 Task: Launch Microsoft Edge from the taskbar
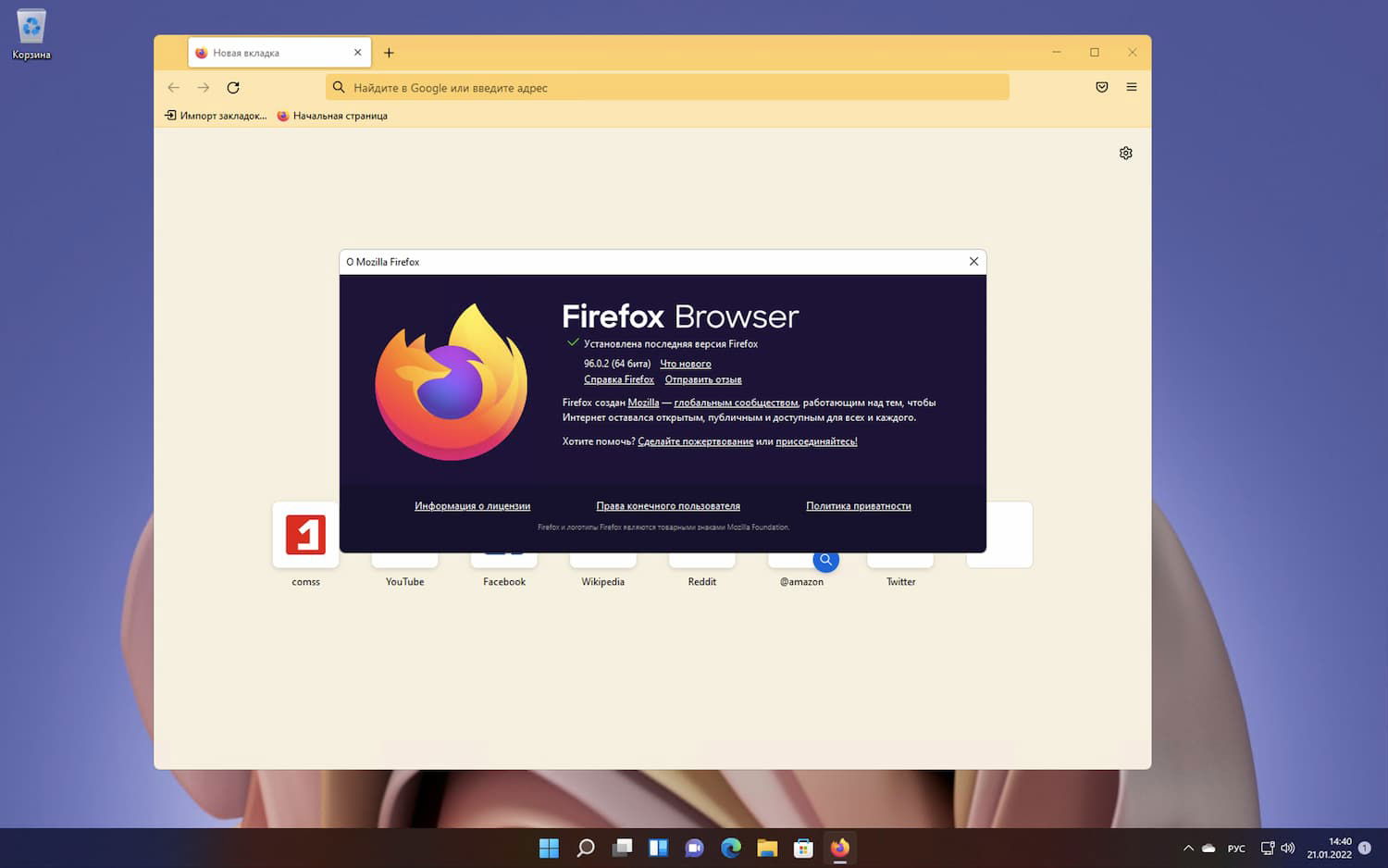[x=731, y=848]
